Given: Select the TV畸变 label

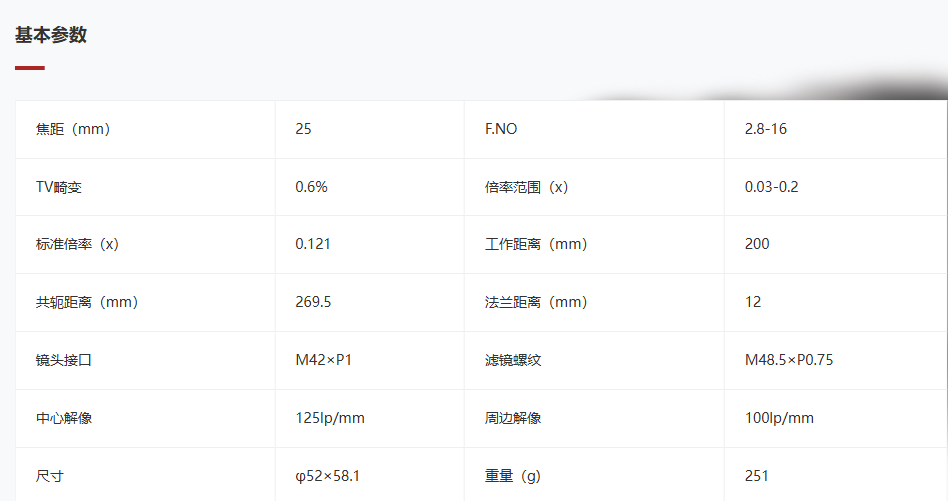Looking at the screenshot, I should [59, 187].
